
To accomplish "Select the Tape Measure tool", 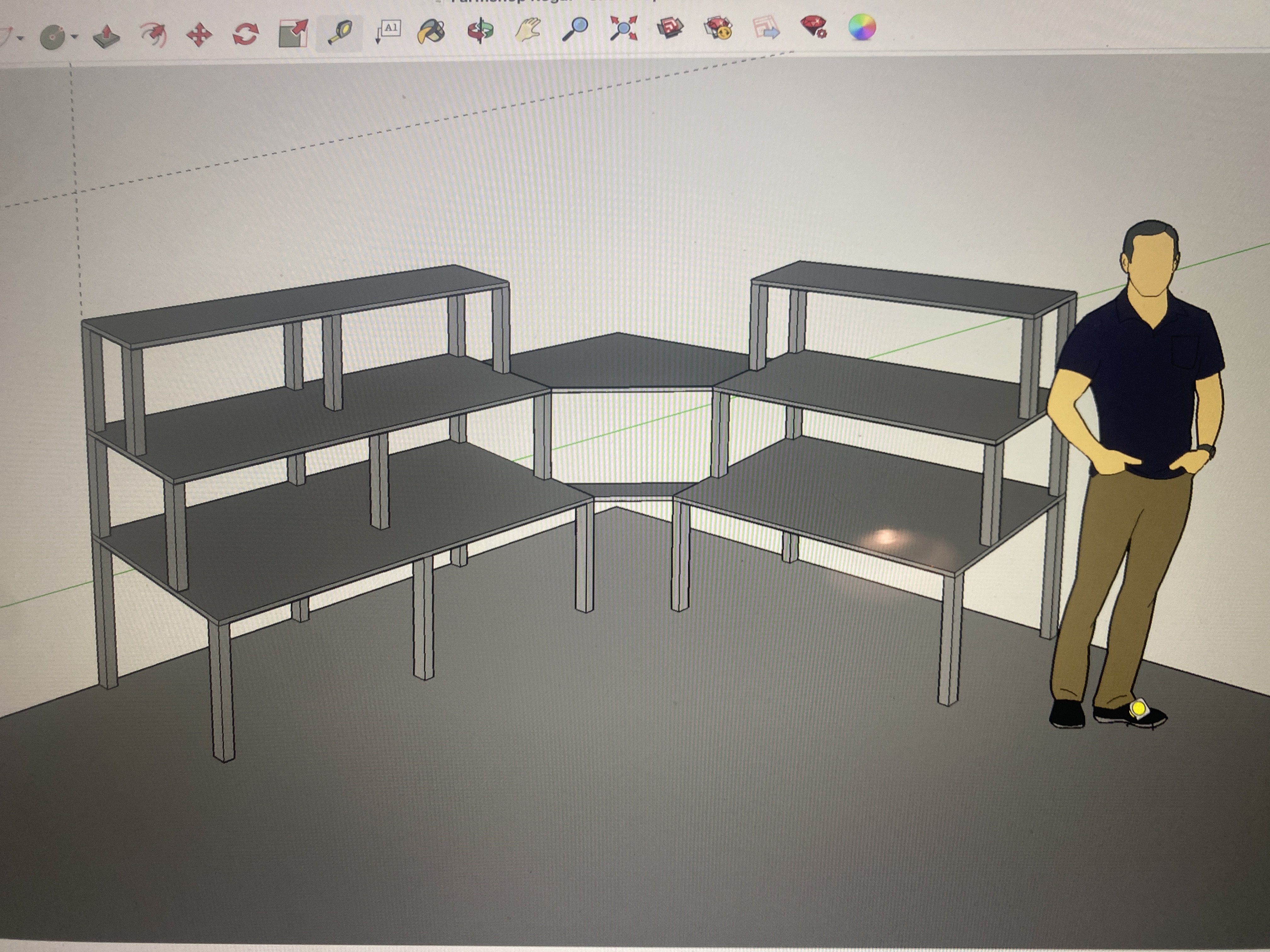I will [339, 32].
